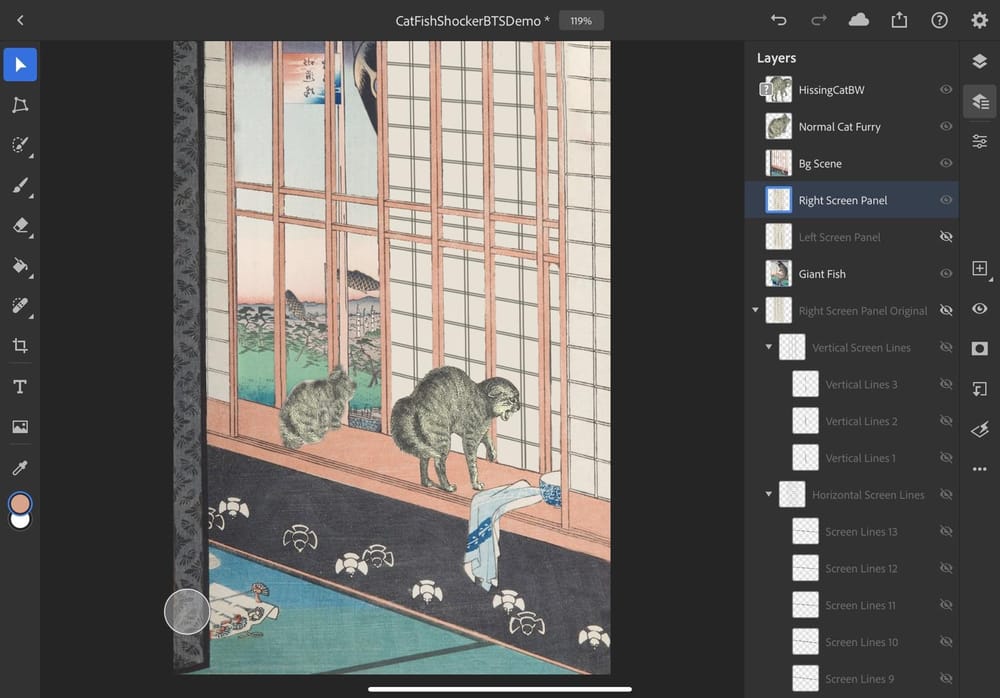Show the Vertical Screen Lines group
1000x698 pixels.
(946, 347)
